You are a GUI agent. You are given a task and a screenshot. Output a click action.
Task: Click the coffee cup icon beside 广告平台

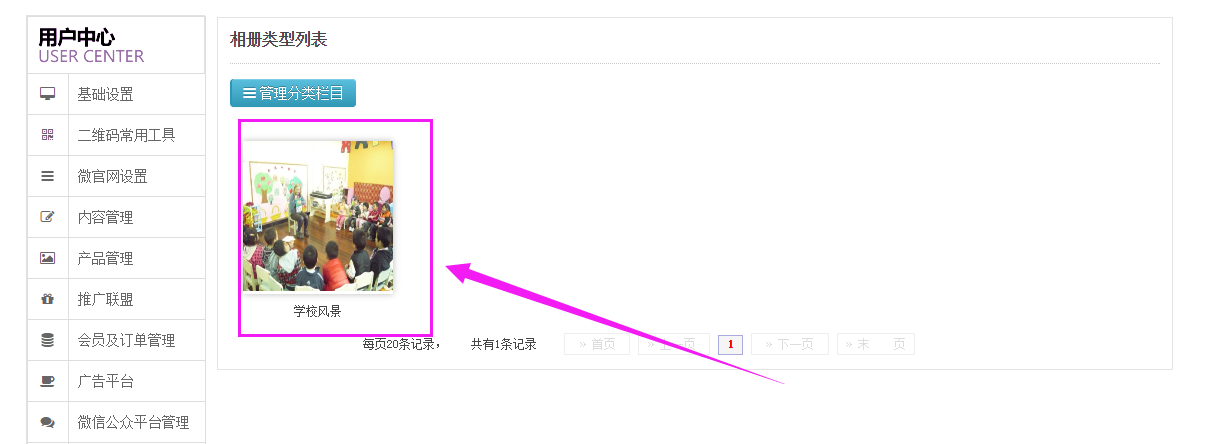[47, 381]
